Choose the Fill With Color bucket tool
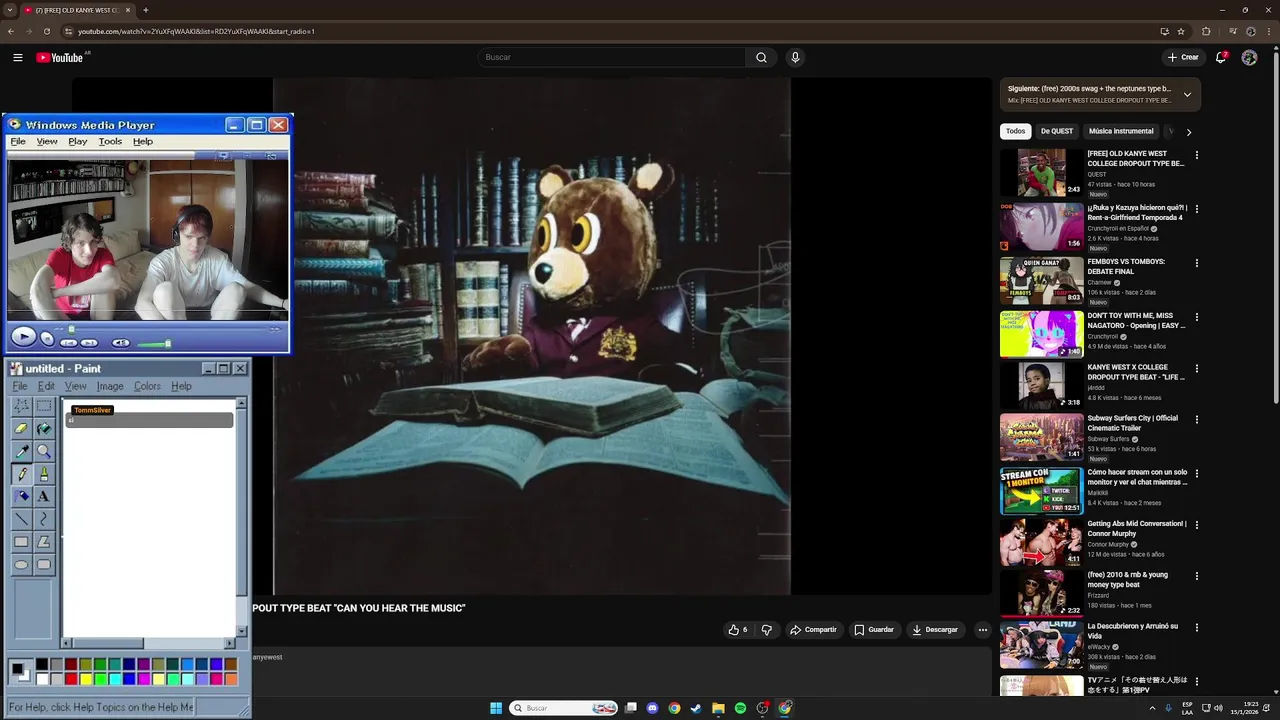1280x720 pixels. tap(44, 429)
